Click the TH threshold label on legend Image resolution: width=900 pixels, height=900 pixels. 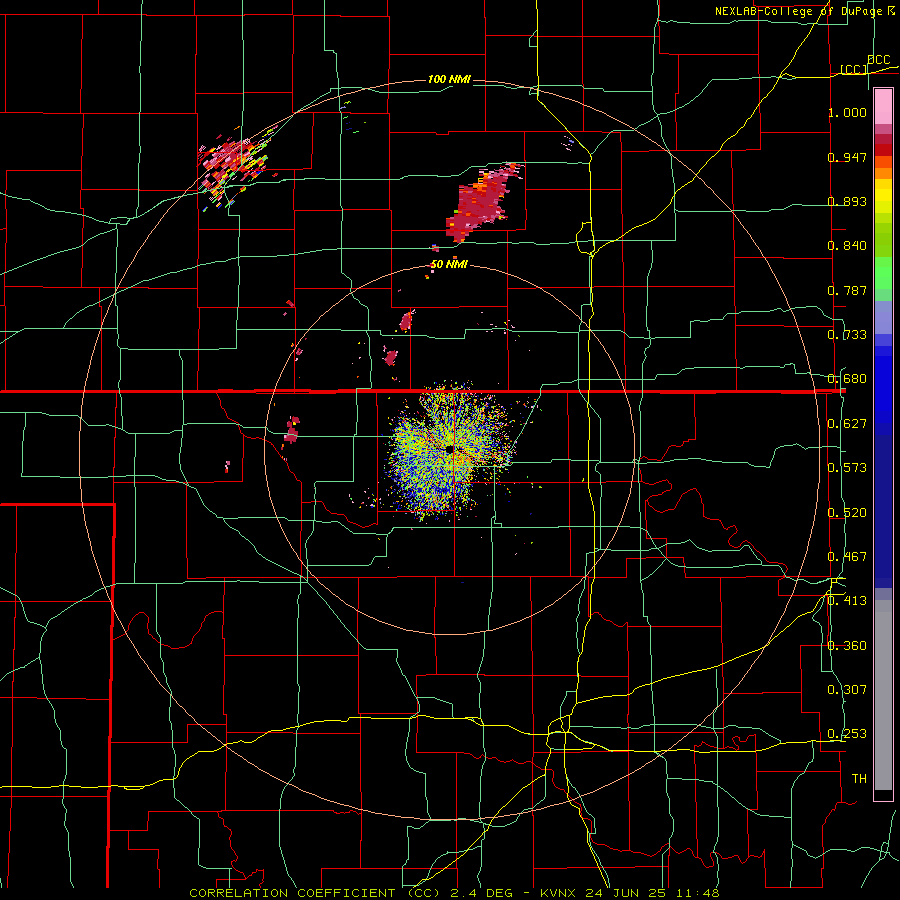tap(859, 779)
